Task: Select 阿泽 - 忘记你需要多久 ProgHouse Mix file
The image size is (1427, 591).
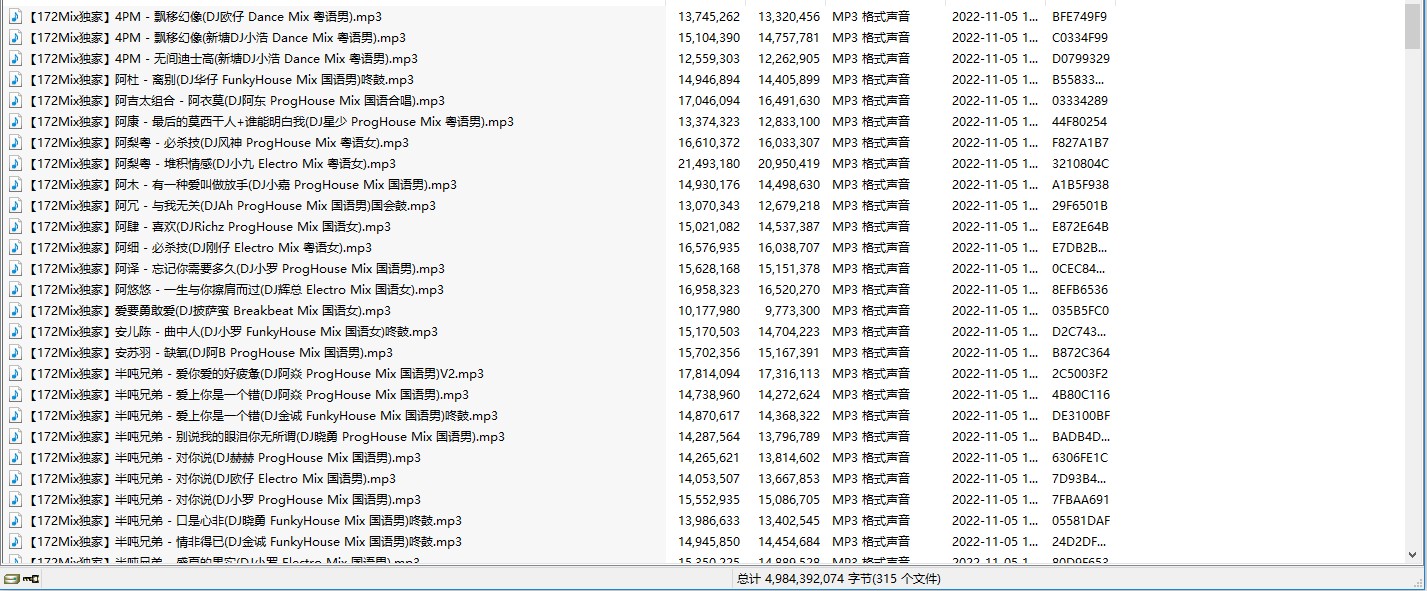Action: pos(236,269)
